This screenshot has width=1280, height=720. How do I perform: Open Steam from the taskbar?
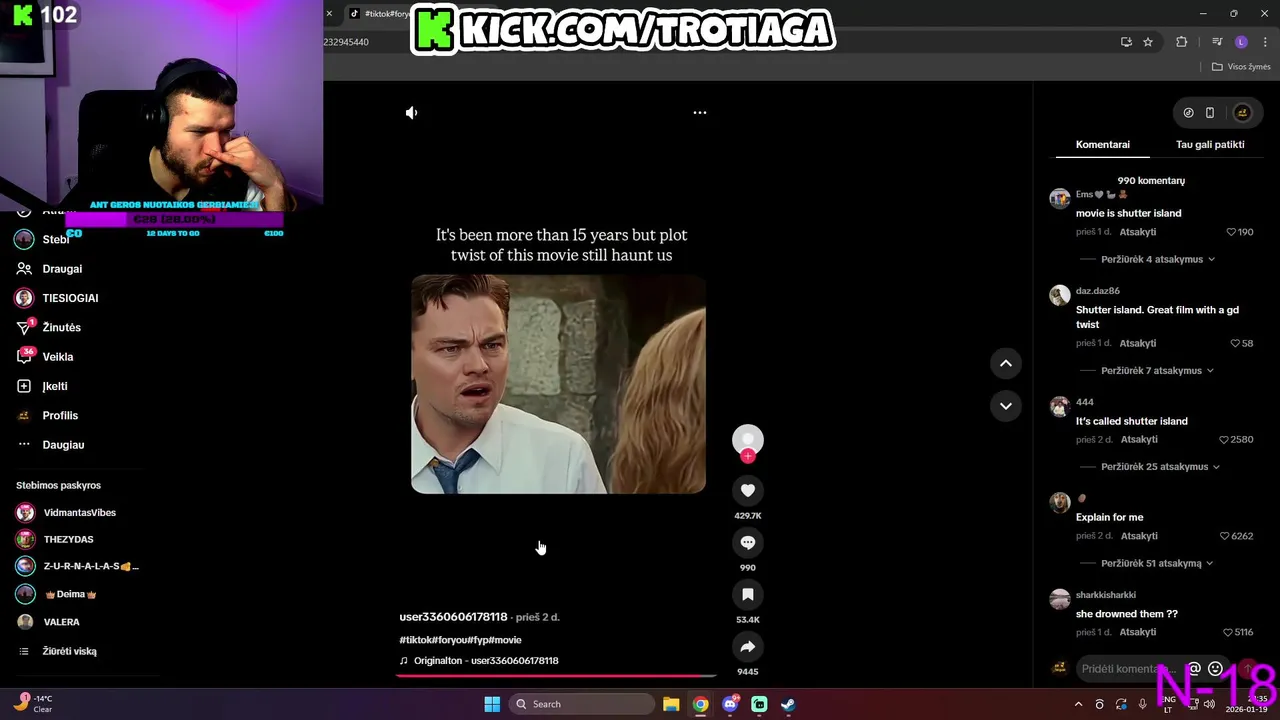coord(788,704)
